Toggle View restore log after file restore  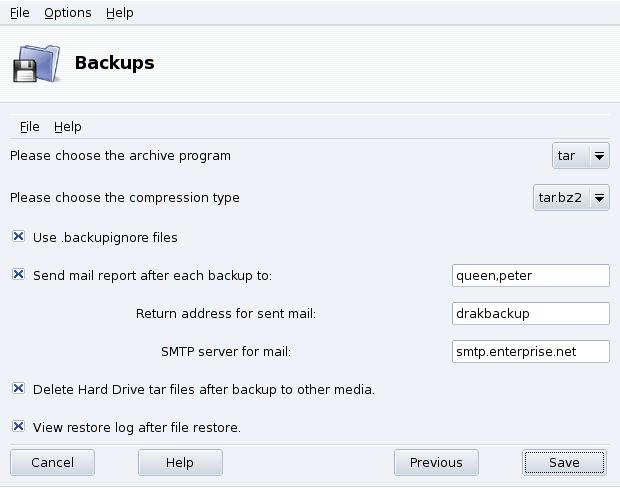pos(18,427)
